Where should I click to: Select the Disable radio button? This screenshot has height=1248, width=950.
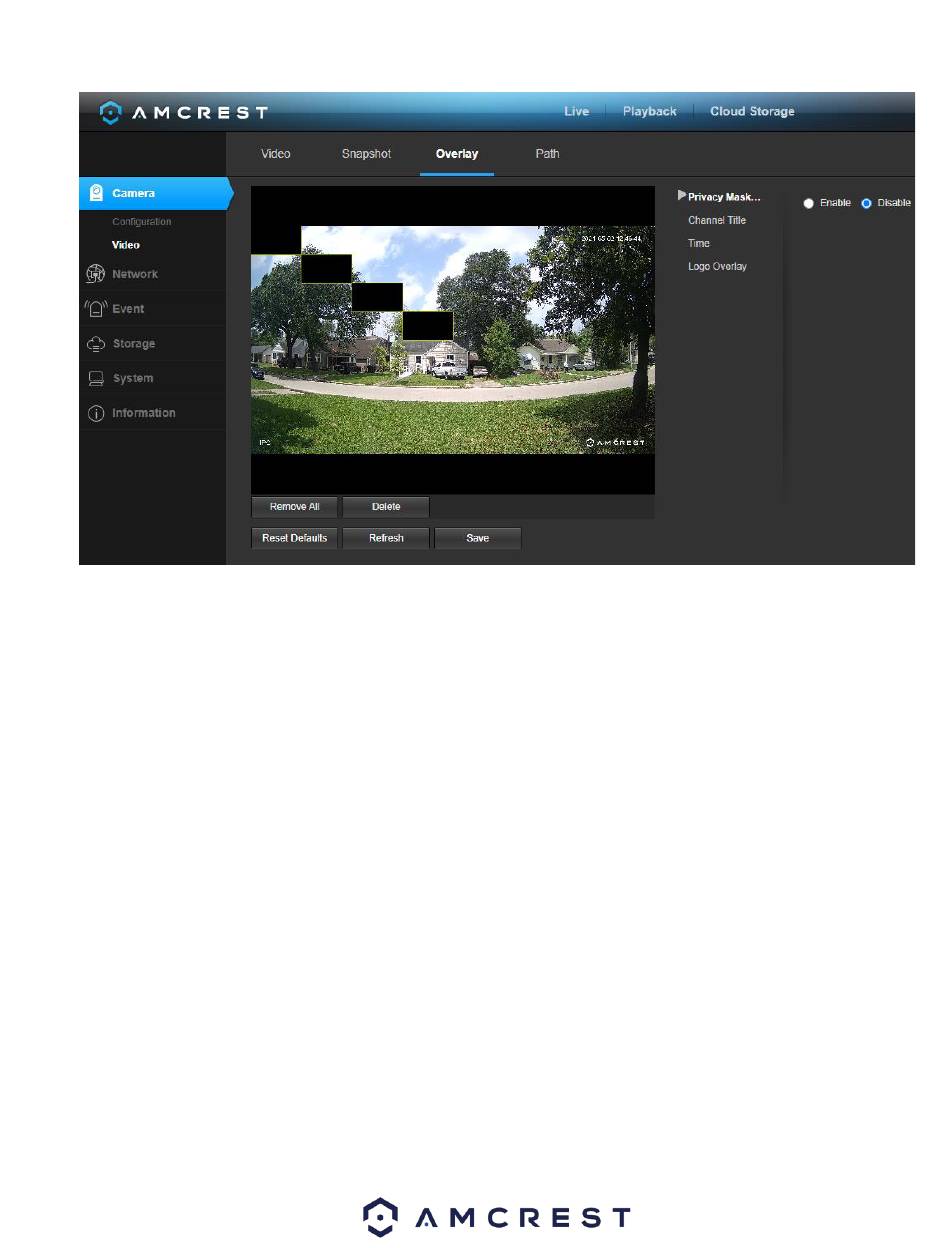tap(866, 203)
